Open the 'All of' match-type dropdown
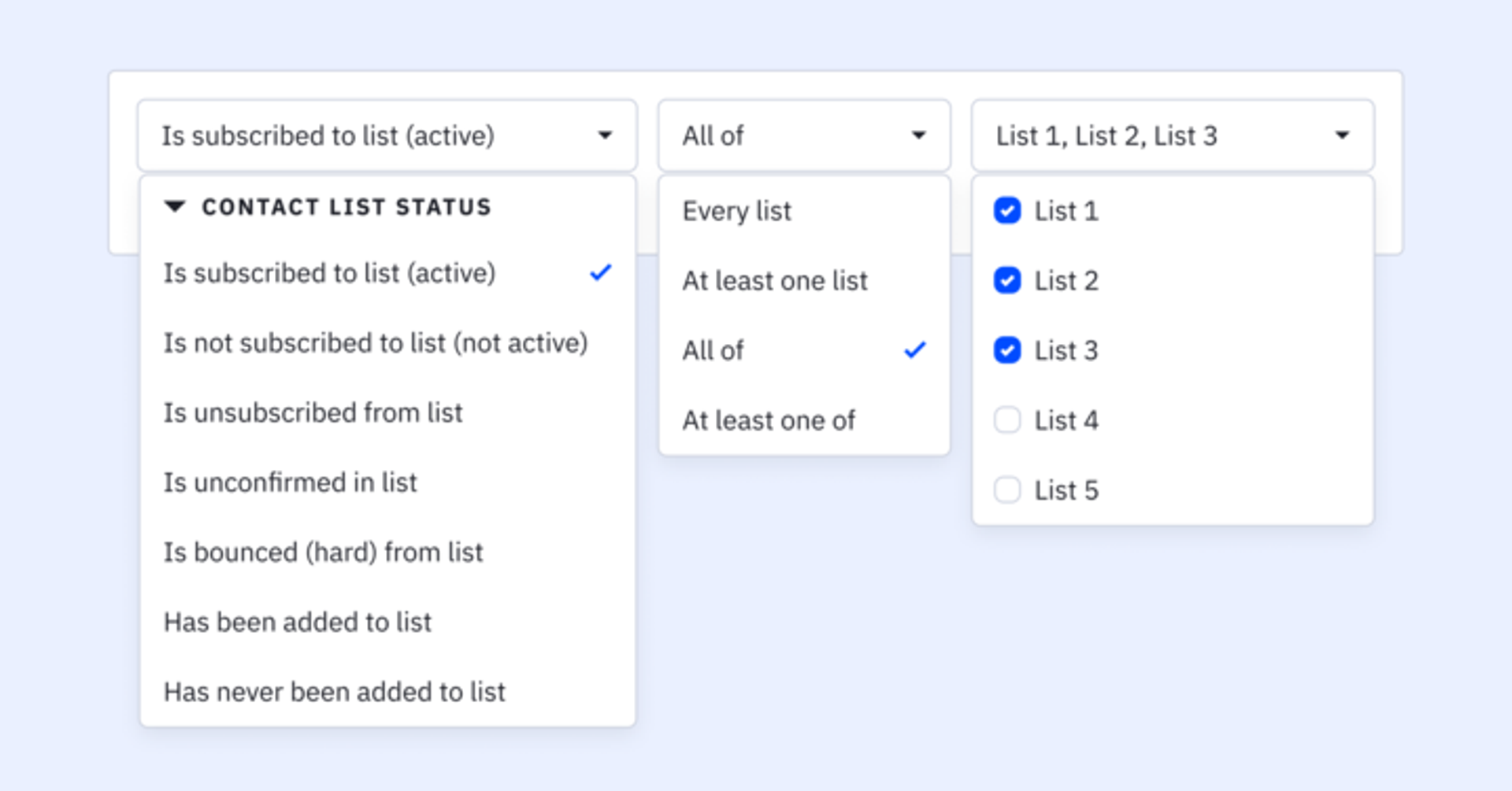 (803, 135)
